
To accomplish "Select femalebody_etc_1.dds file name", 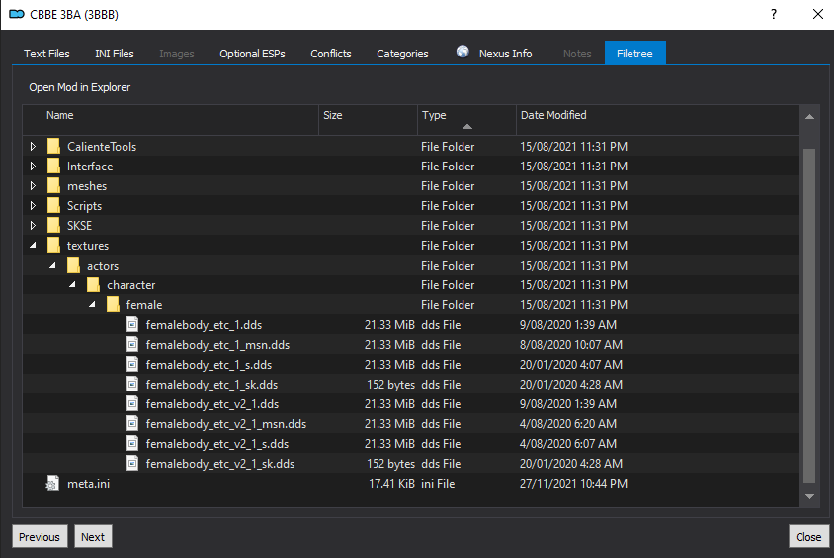I will (x=204, y=325).
